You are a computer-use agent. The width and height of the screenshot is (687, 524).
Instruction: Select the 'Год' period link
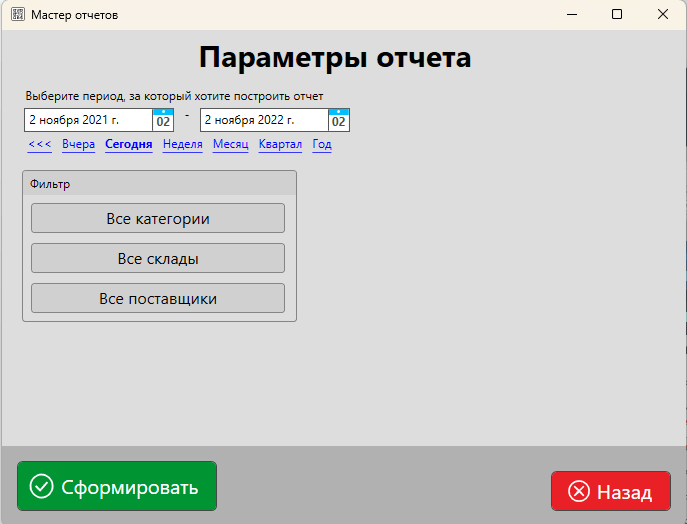[322, 145]
